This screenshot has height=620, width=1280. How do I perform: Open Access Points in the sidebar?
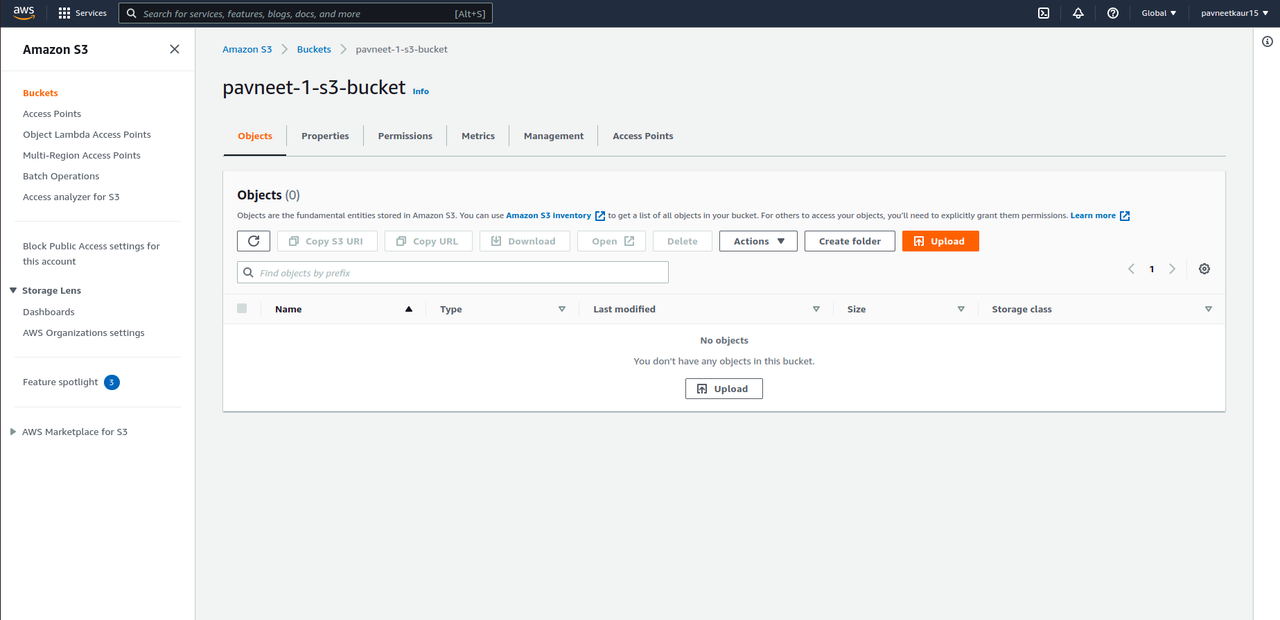point(52,114)
